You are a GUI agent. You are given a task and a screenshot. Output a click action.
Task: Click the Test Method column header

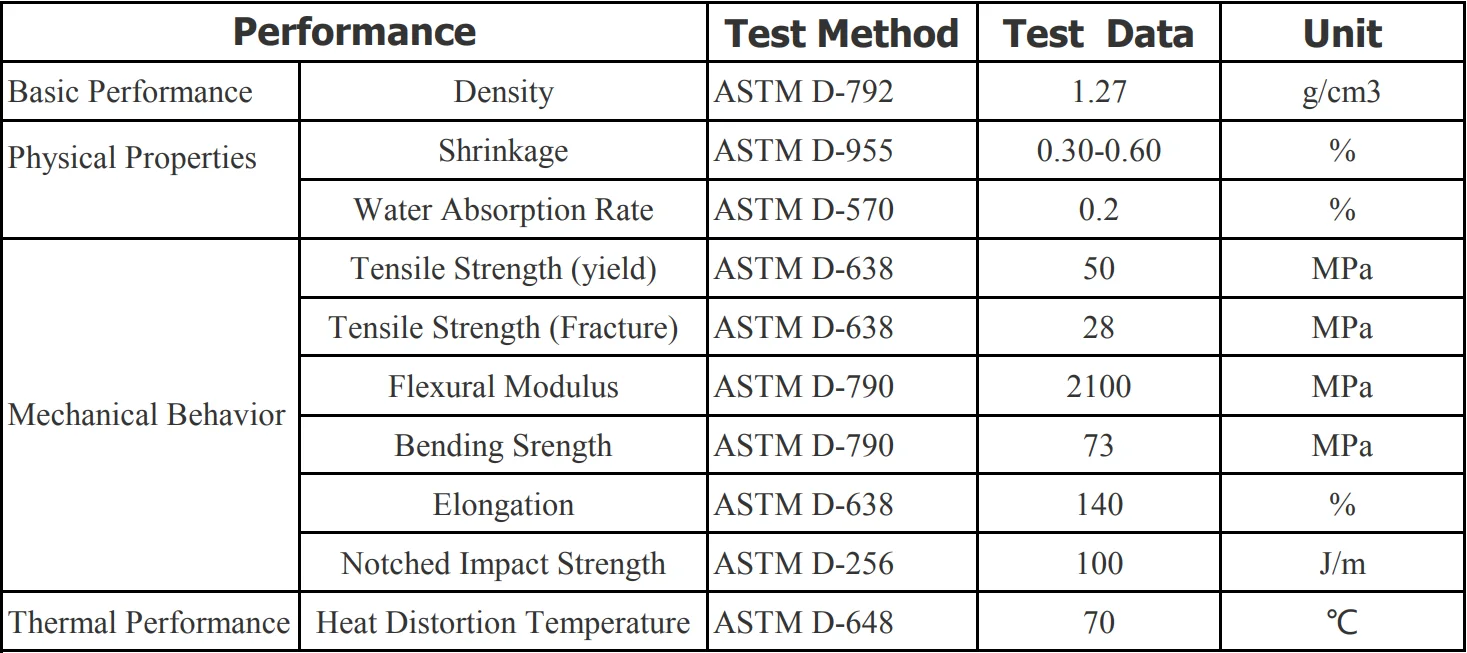[841, 34]
